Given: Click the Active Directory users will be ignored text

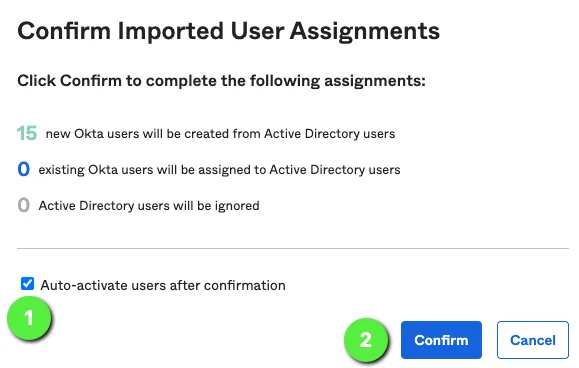Looking at the screenshot, I should pos(149,206).
